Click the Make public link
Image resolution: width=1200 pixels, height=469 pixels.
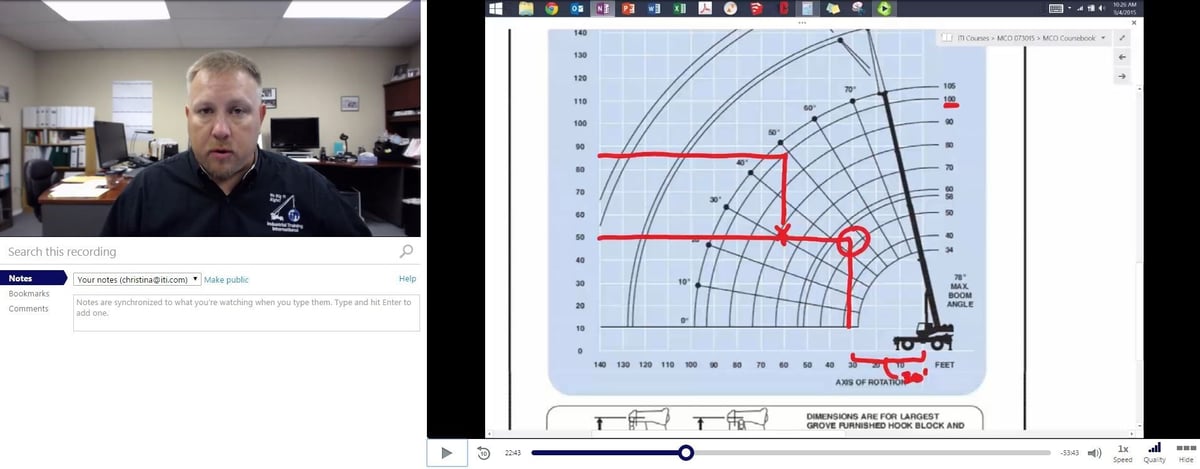226,280
